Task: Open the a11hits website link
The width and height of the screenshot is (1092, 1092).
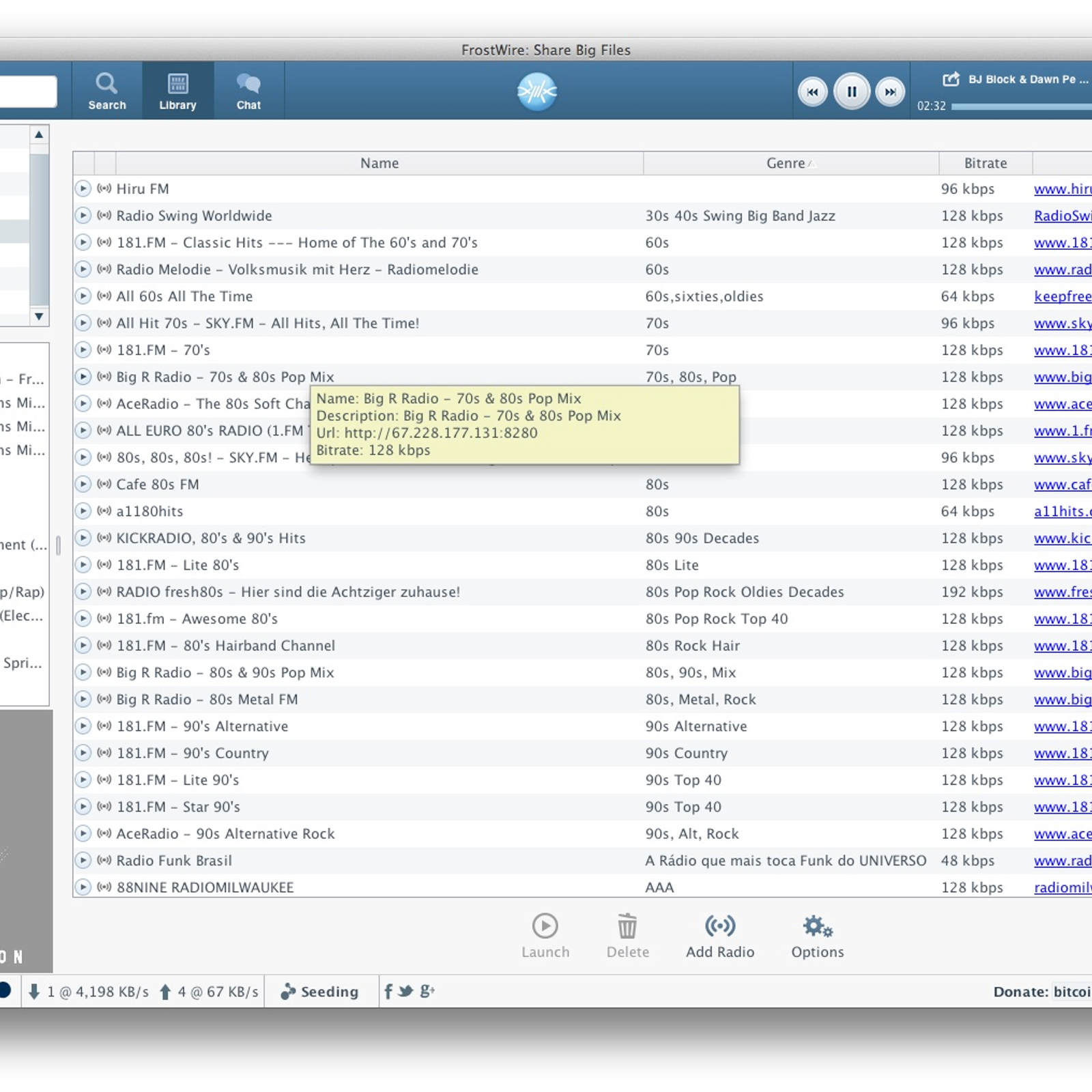Action: click(x=1063, y=511)
